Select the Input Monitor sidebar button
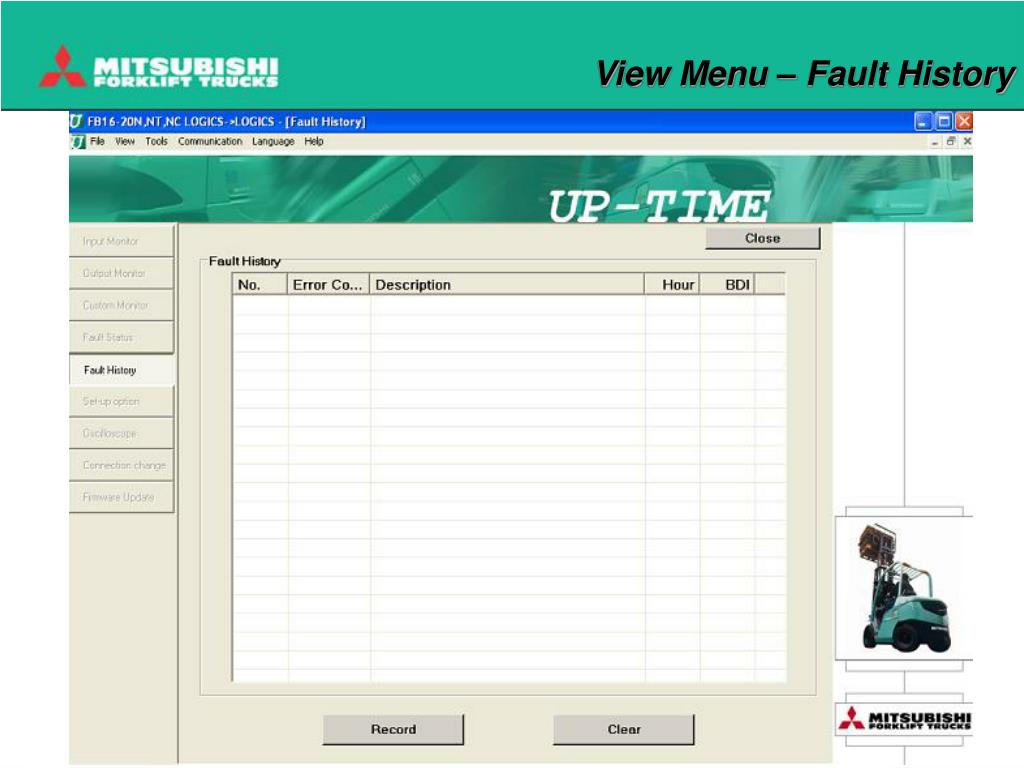Screen dimensions: 1024x768 click(x=121, y=241)
